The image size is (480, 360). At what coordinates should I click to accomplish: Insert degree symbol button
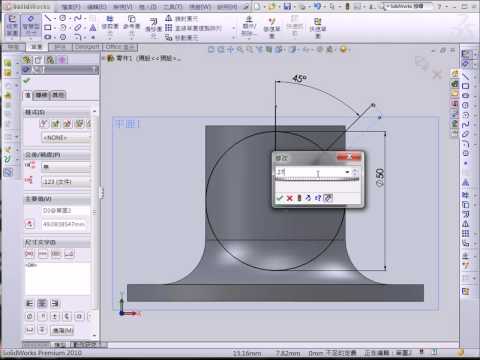42,316
